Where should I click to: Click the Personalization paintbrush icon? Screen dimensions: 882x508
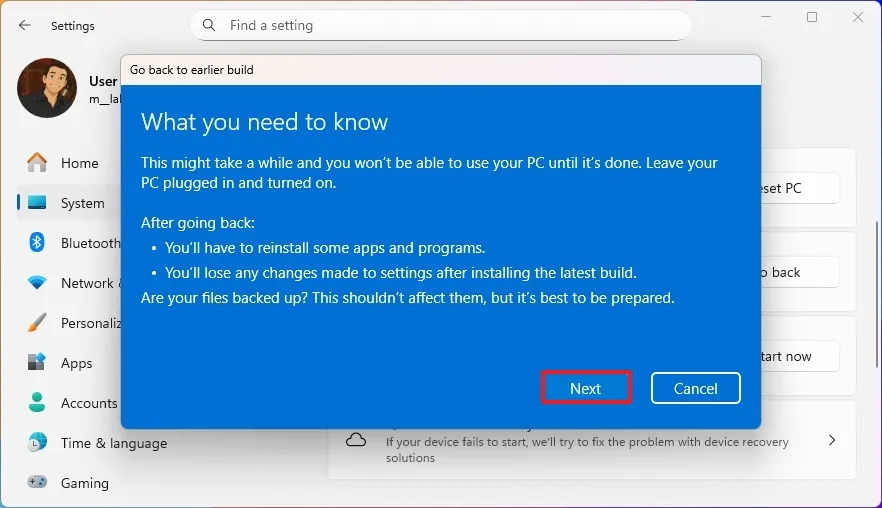tap(37, 322)
